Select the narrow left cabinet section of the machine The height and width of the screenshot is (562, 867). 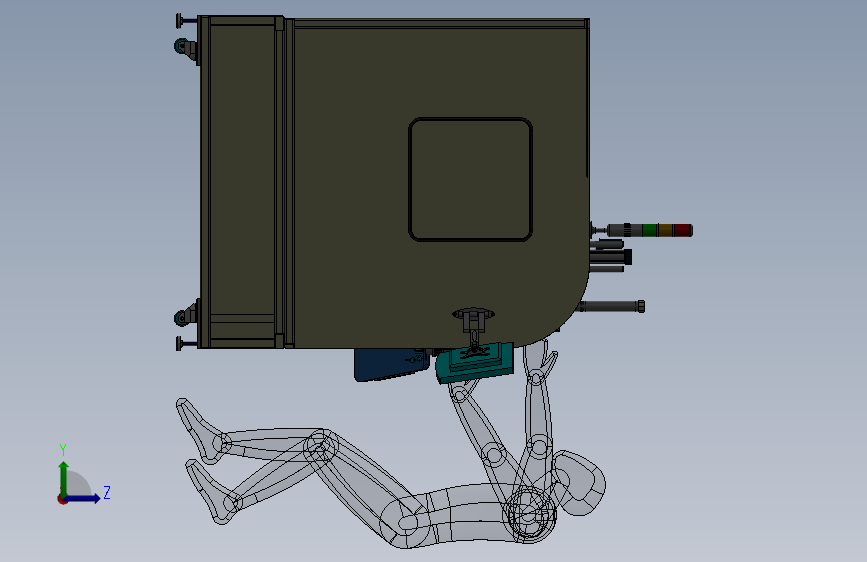242,182
